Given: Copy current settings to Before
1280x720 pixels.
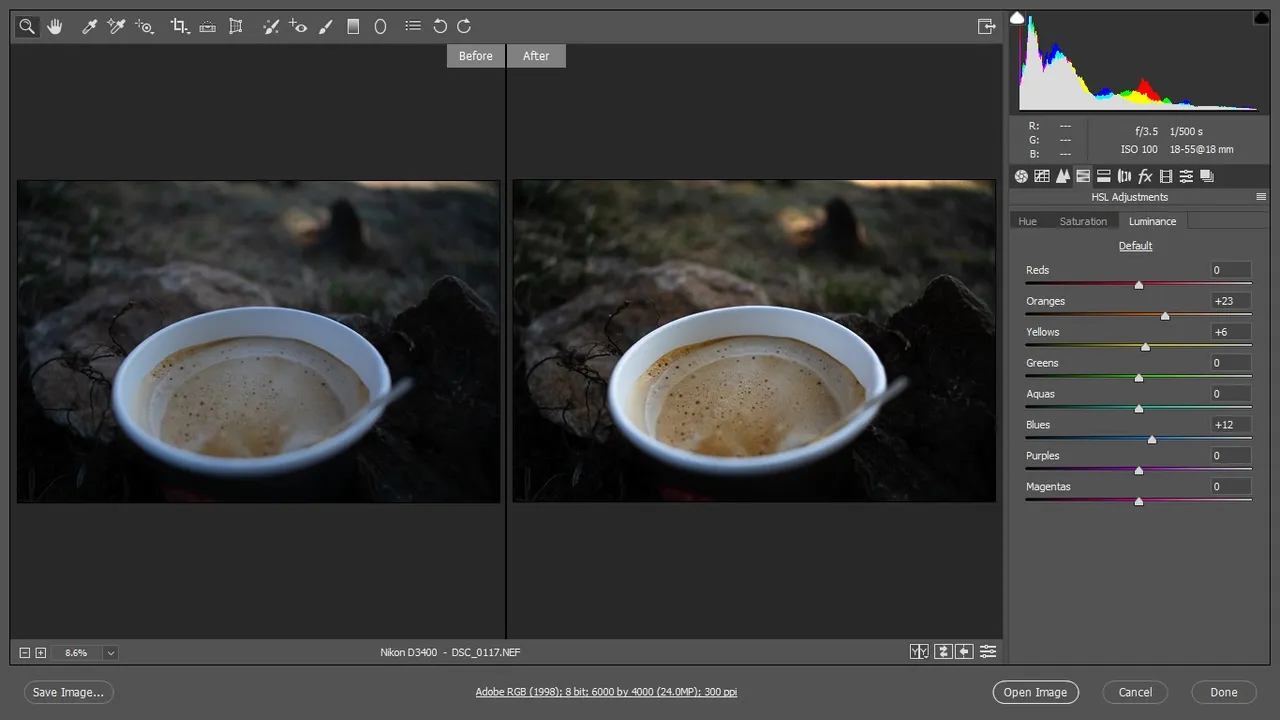Looking at the screenshot, I should point(964,652).
